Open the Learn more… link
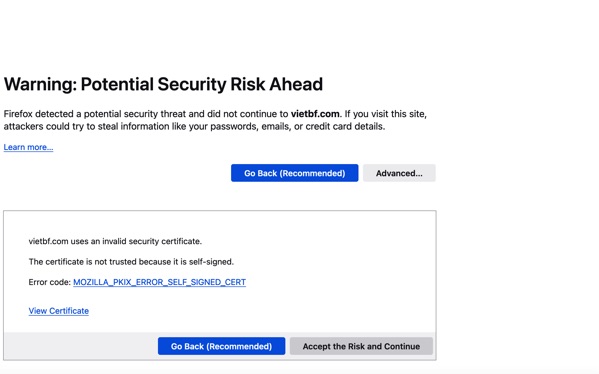Viewport: 599px width, 374px height. click(x=28, y=147)
